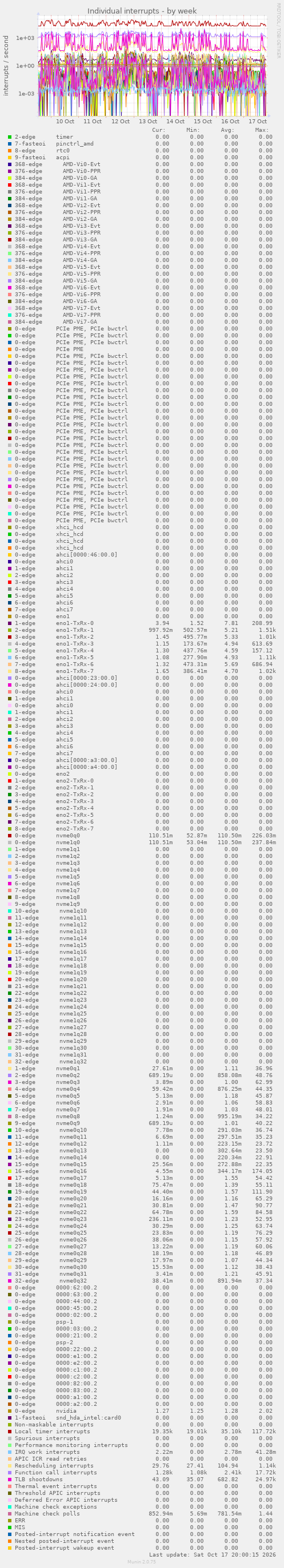Click the nvme1q32 legend label
This screenshot has height=1568, width=284.
tap(73, 1062)
